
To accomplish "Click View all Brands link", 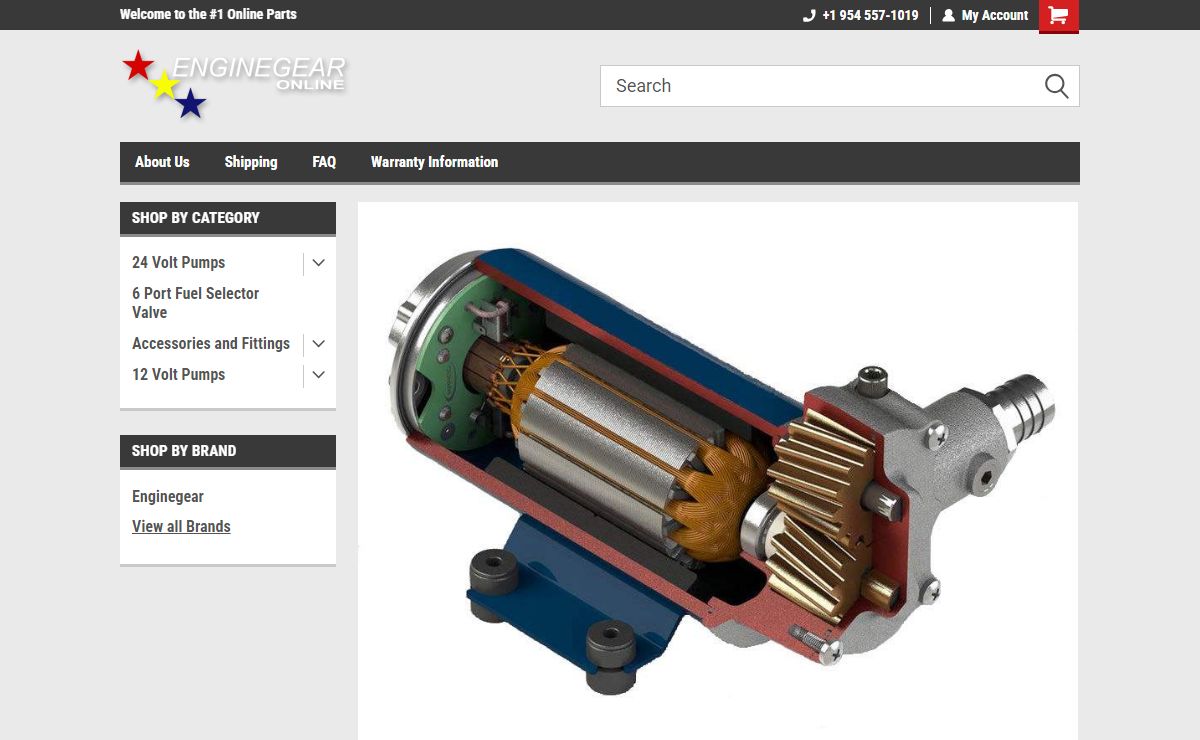I will coord(181,527).
